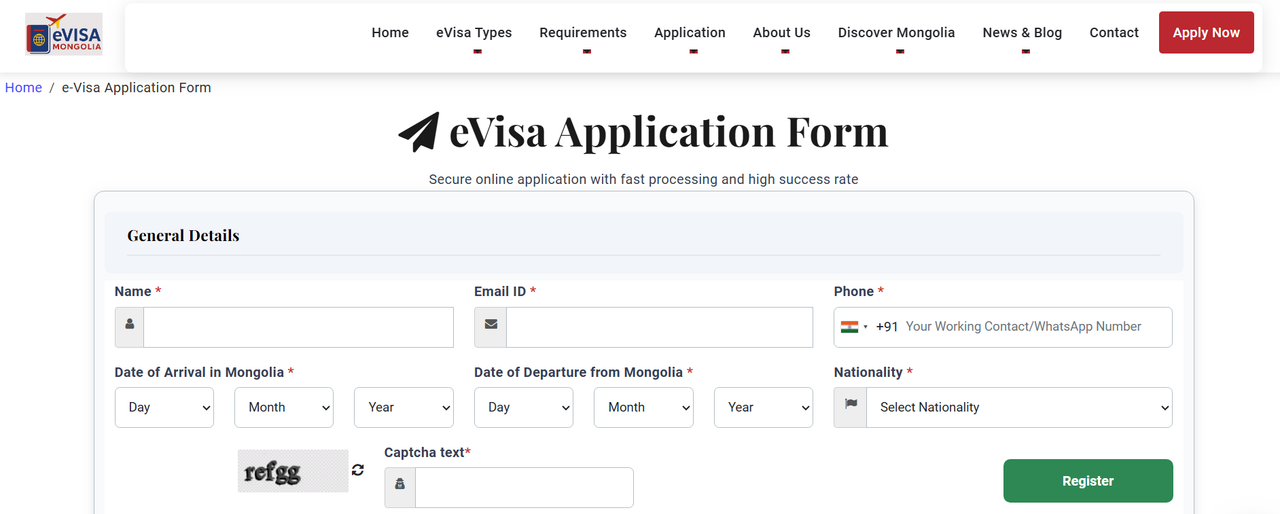Click the captcha refresh icon
The height and width of the screenshot is (514, 1280).
(x=358, y=470)
